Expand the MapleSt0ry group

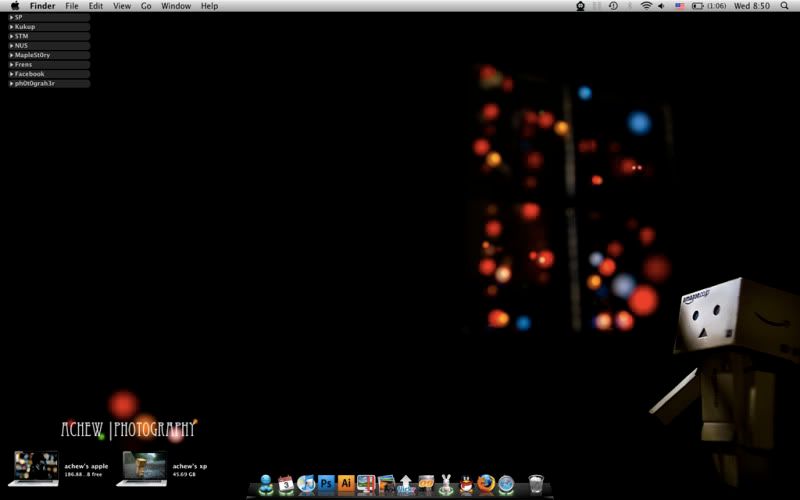point(11,55)
